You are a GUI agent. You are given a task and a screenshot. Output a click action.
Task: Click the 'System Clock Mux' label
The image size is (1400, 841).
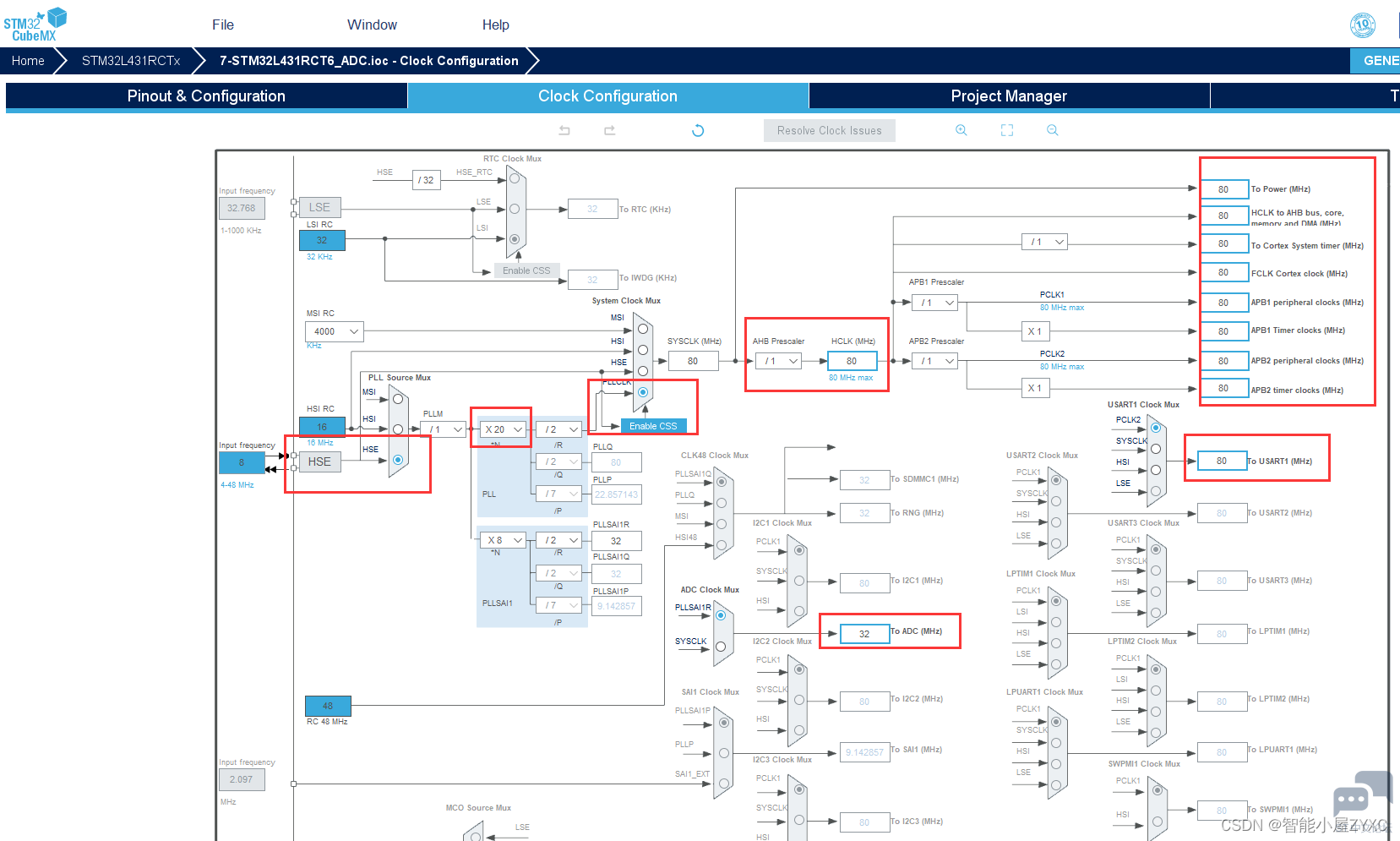click(x=626, y=301)
